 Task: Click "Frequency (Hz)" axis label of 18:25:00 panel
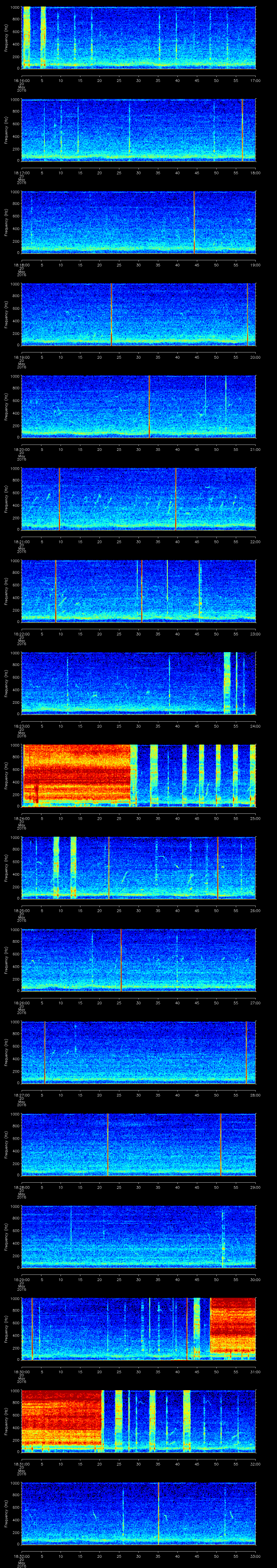click(6, 868)
